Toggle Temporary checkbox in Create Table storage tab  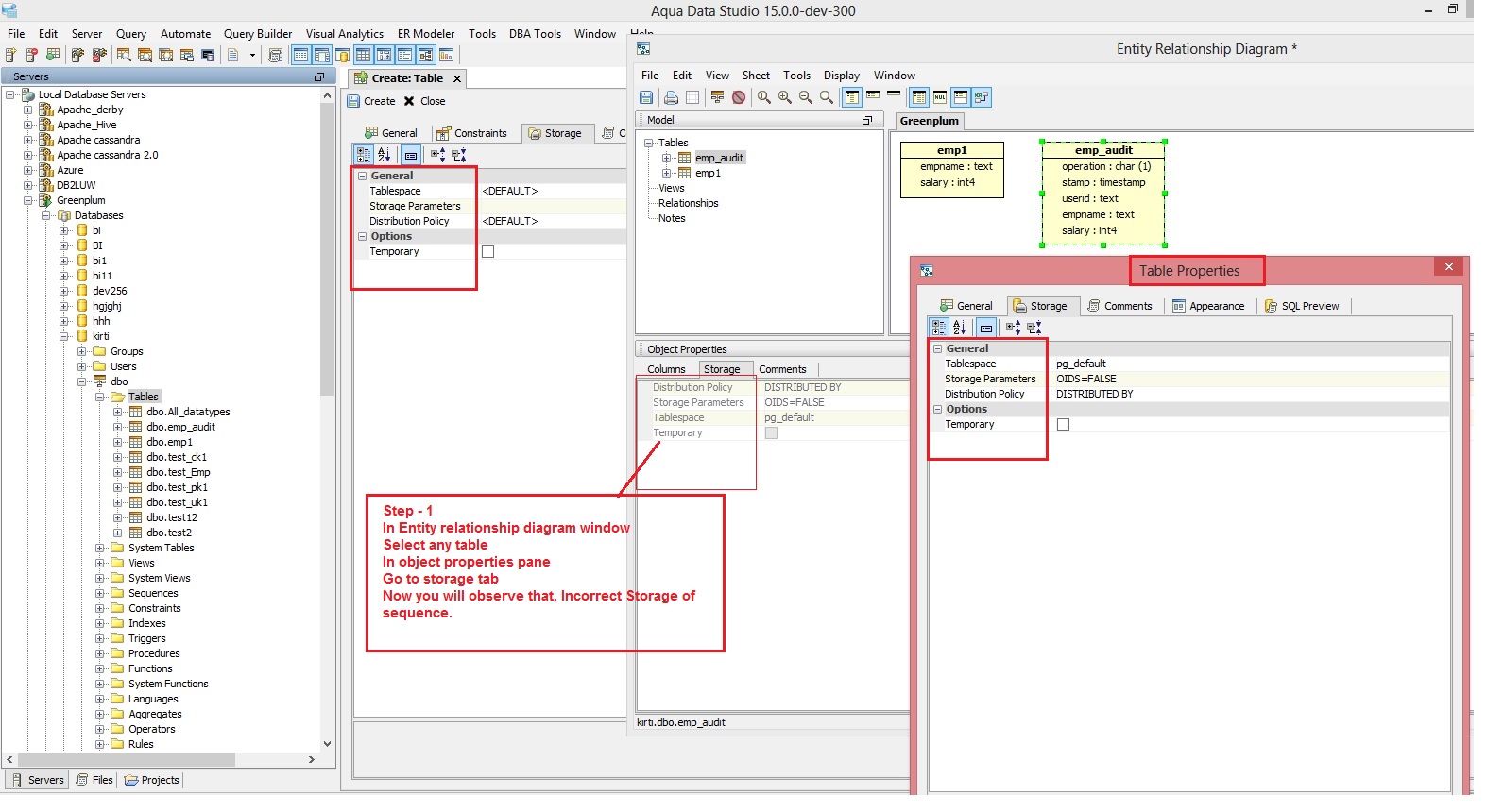[488, 252]
